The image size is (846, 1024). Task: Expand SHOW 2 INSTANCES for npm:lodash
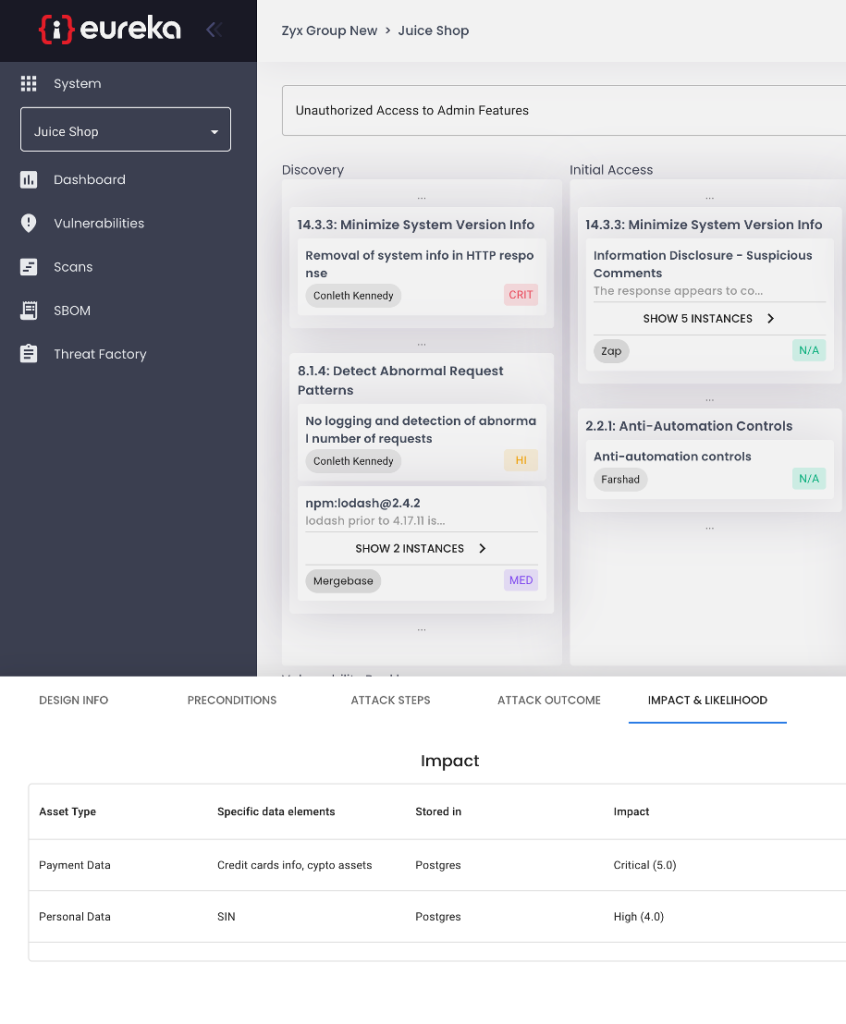click(421, 549)
